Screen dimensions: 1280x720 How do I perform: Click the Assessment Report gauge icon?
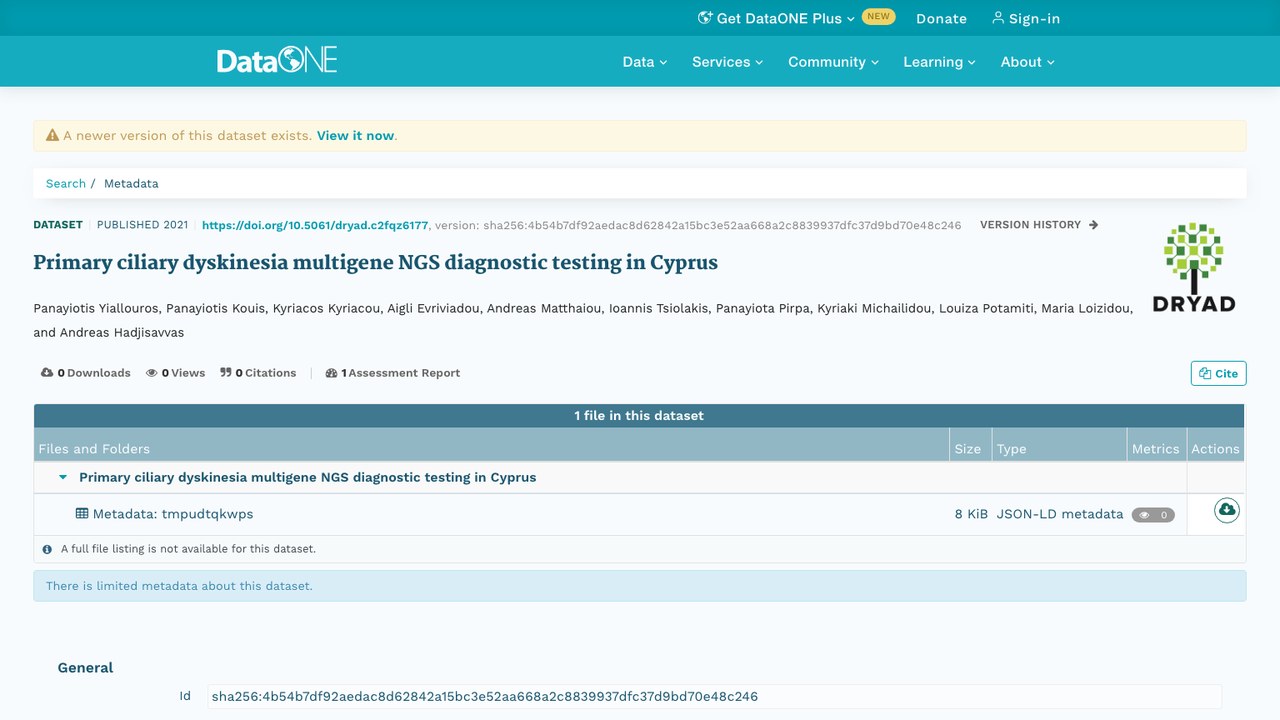332,373
